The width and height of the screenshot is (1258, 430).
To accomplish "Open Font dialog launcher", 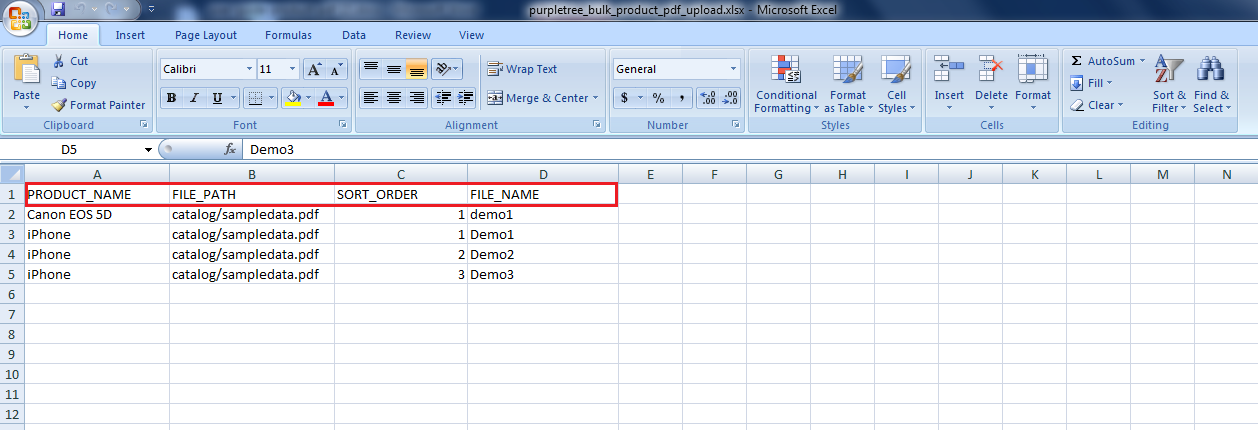I will pyautogui.click(x=343, y=125).
